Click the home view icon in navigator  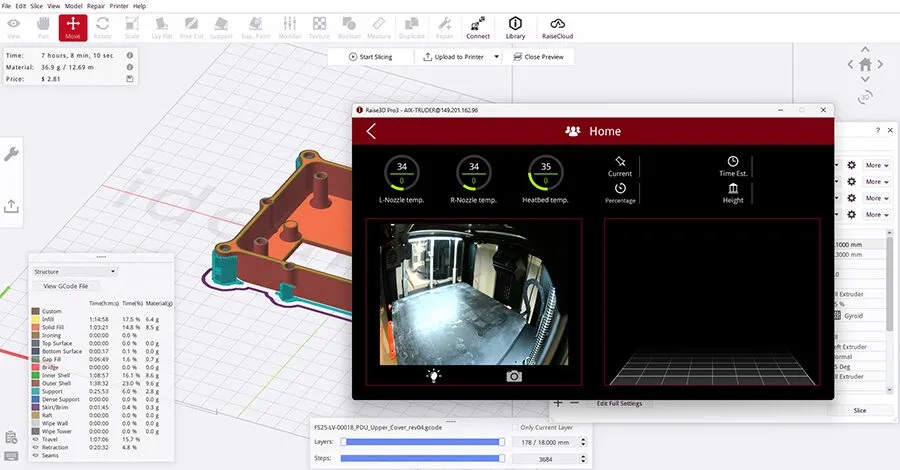pos(865,64)
